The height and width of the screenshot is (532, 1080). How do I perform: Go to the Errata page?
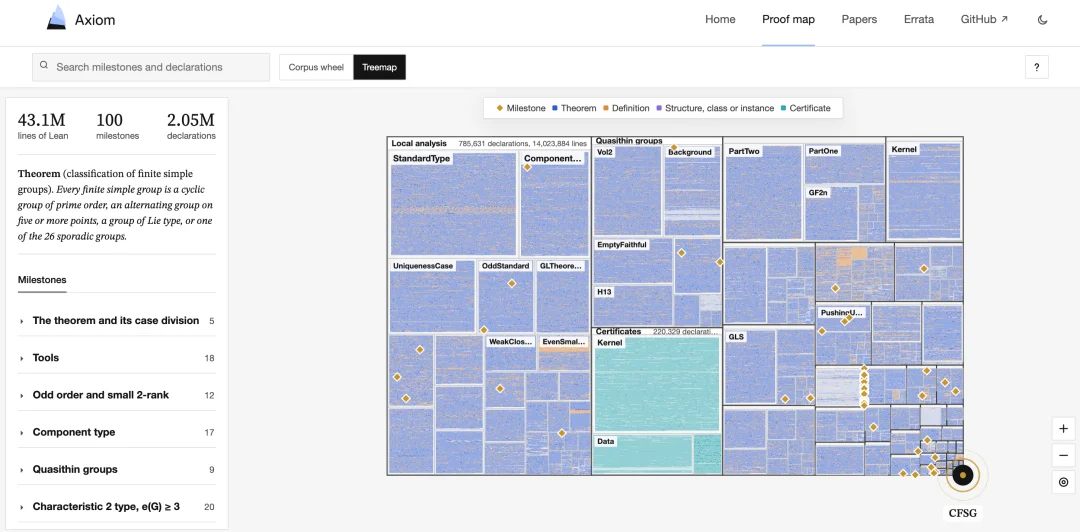coord(919,19)
